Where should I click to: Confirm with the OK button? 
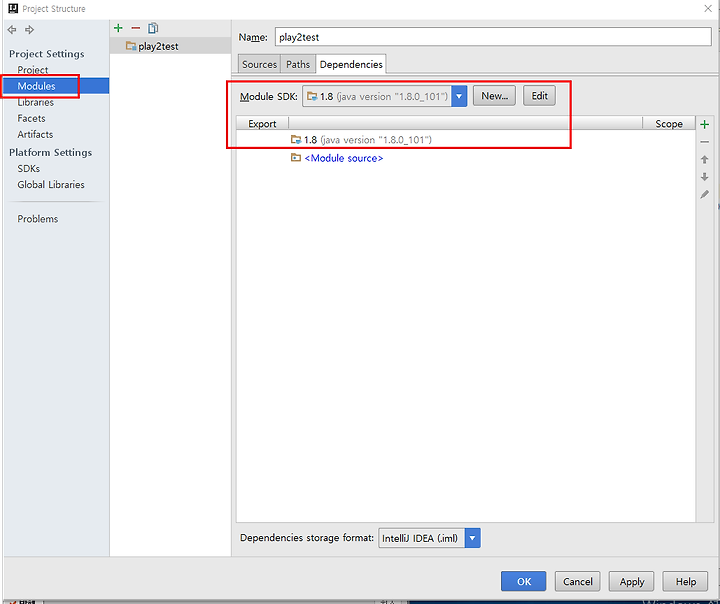click(x=523, y=581)
